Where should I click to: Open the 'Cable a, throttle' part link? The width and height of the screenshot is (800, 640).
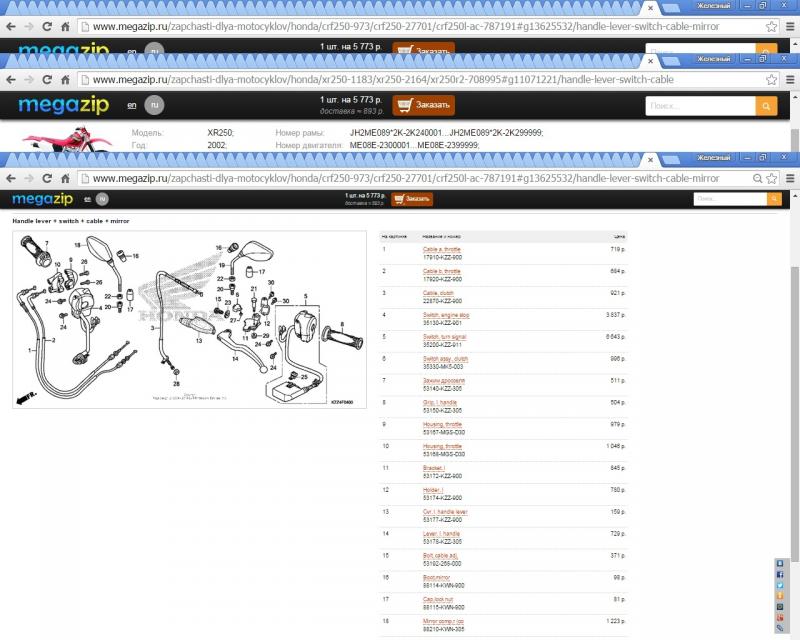[x=442, y=250]
